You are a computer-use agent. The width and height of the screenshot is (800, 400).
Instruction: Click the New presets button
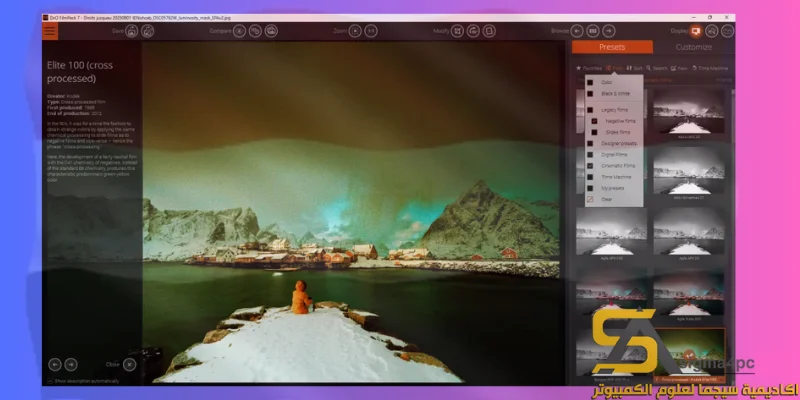coord(679,68)
